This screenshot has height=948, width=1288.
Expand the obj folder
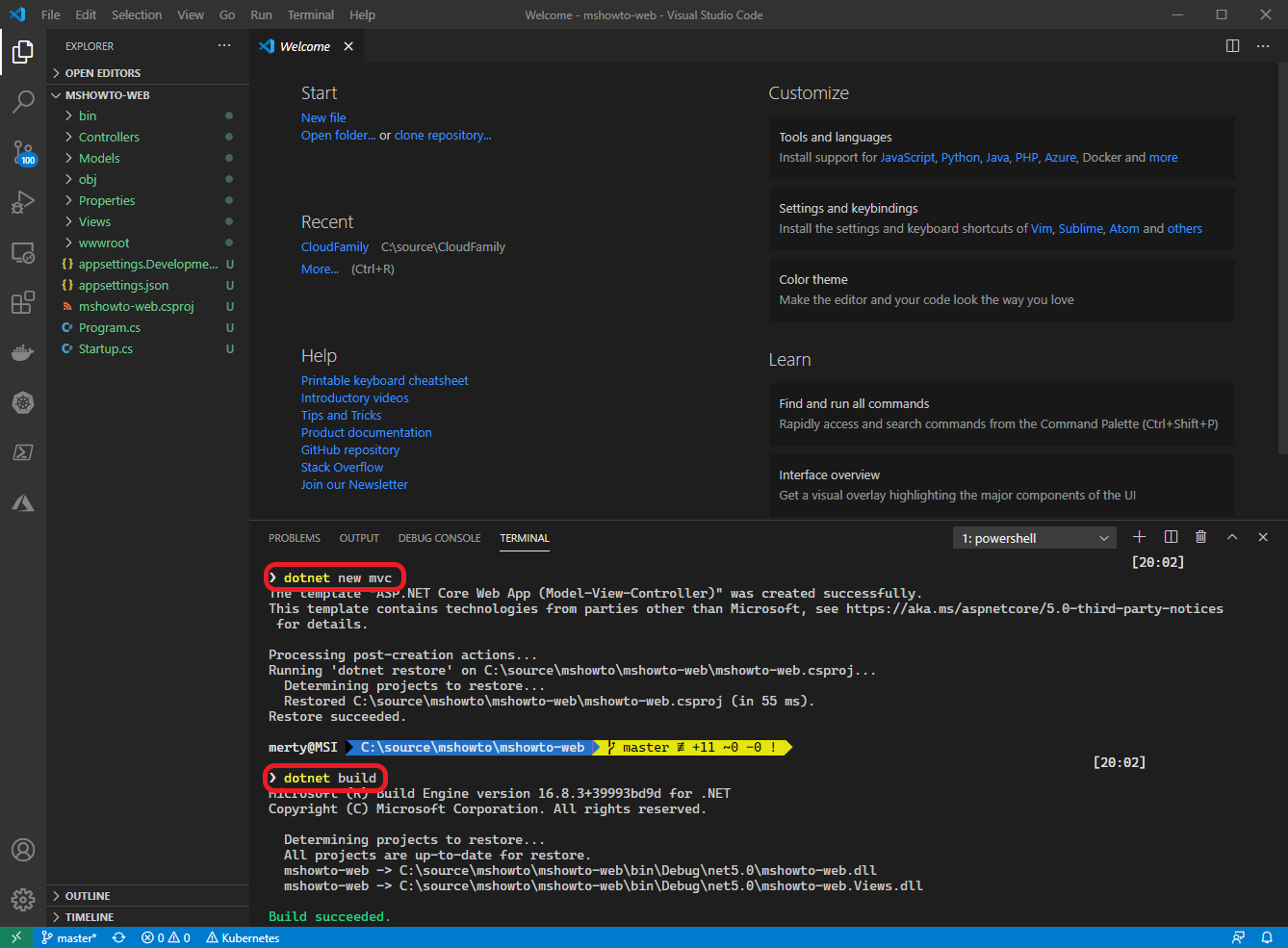point(147,179)
